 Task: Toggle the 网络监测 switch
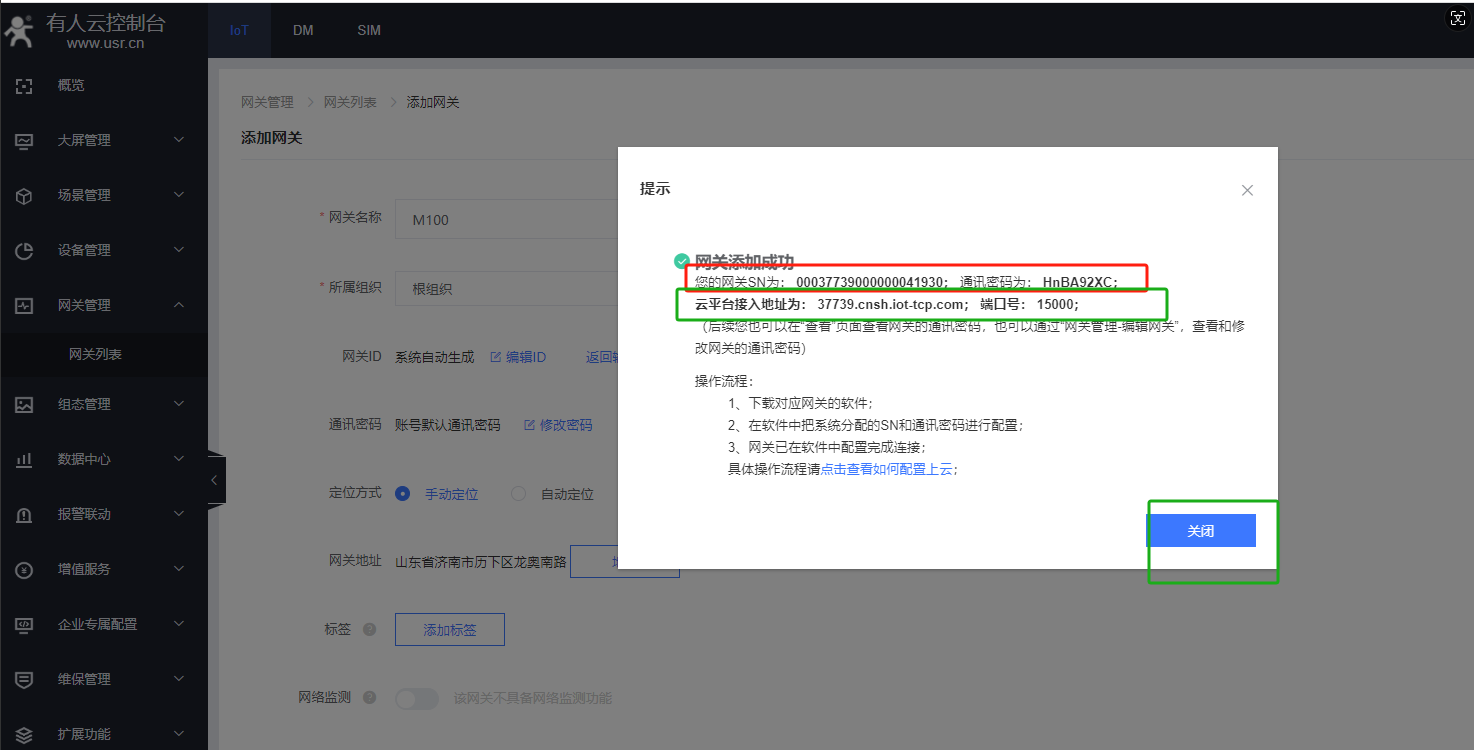pyautogui.click(x=417, y=699)
